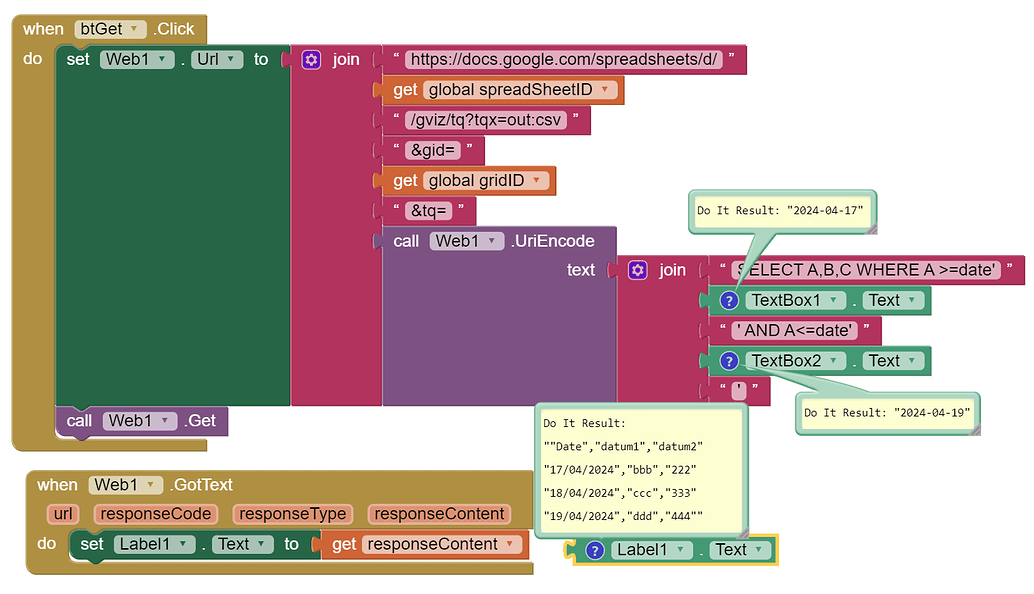Edit the "&gid=" text string

(x=431, y=151)
